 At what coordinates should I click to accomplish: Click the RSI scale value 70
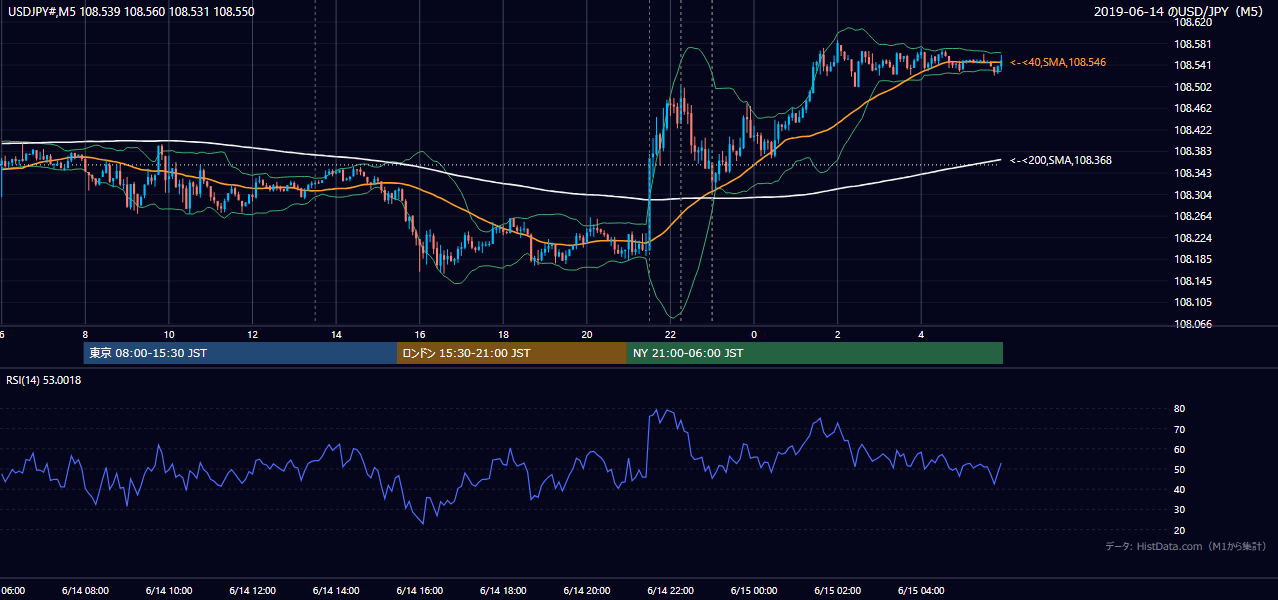click(x=1179, y=429)
